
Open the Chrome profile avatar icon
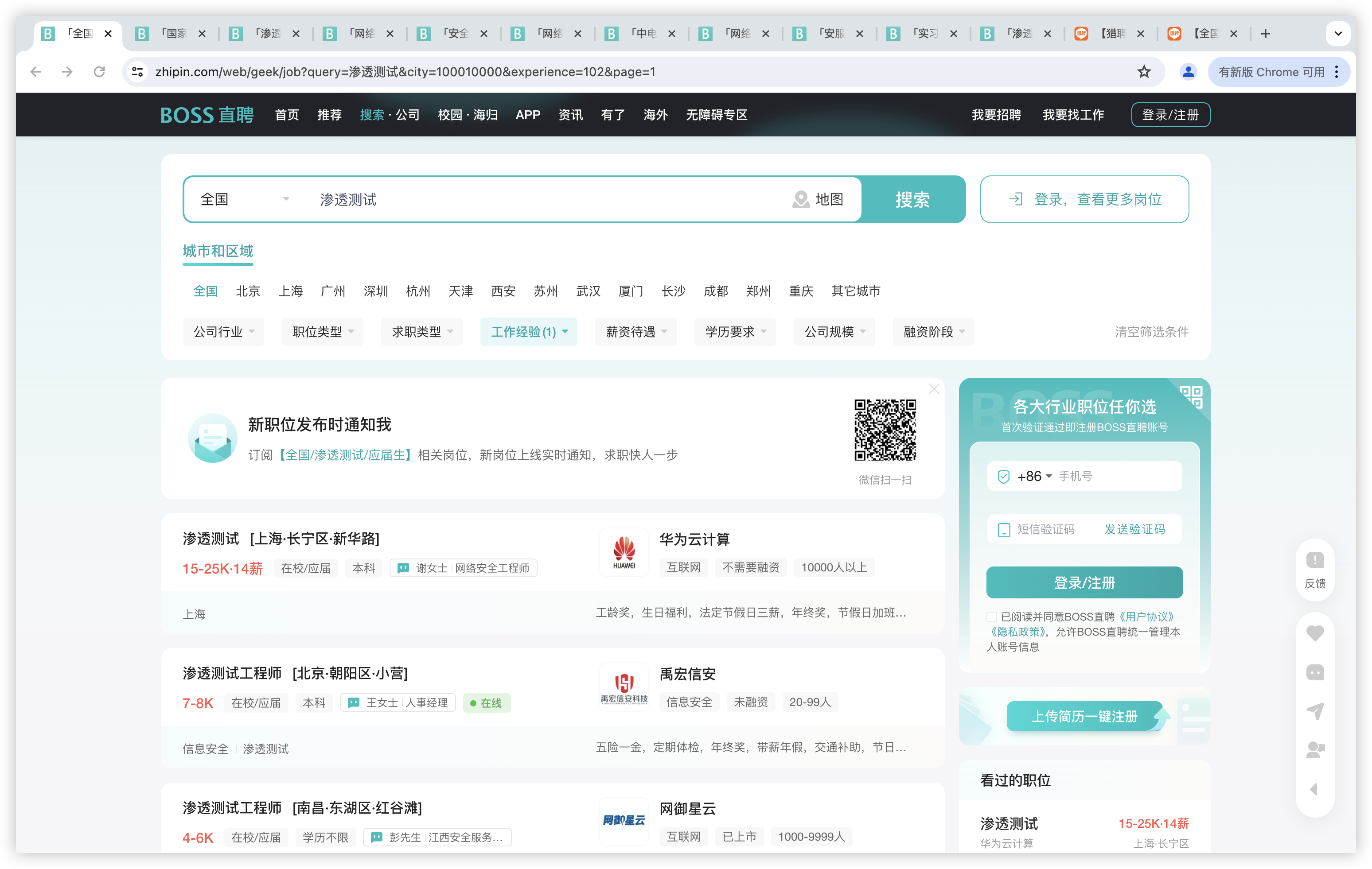[1188, 72]
